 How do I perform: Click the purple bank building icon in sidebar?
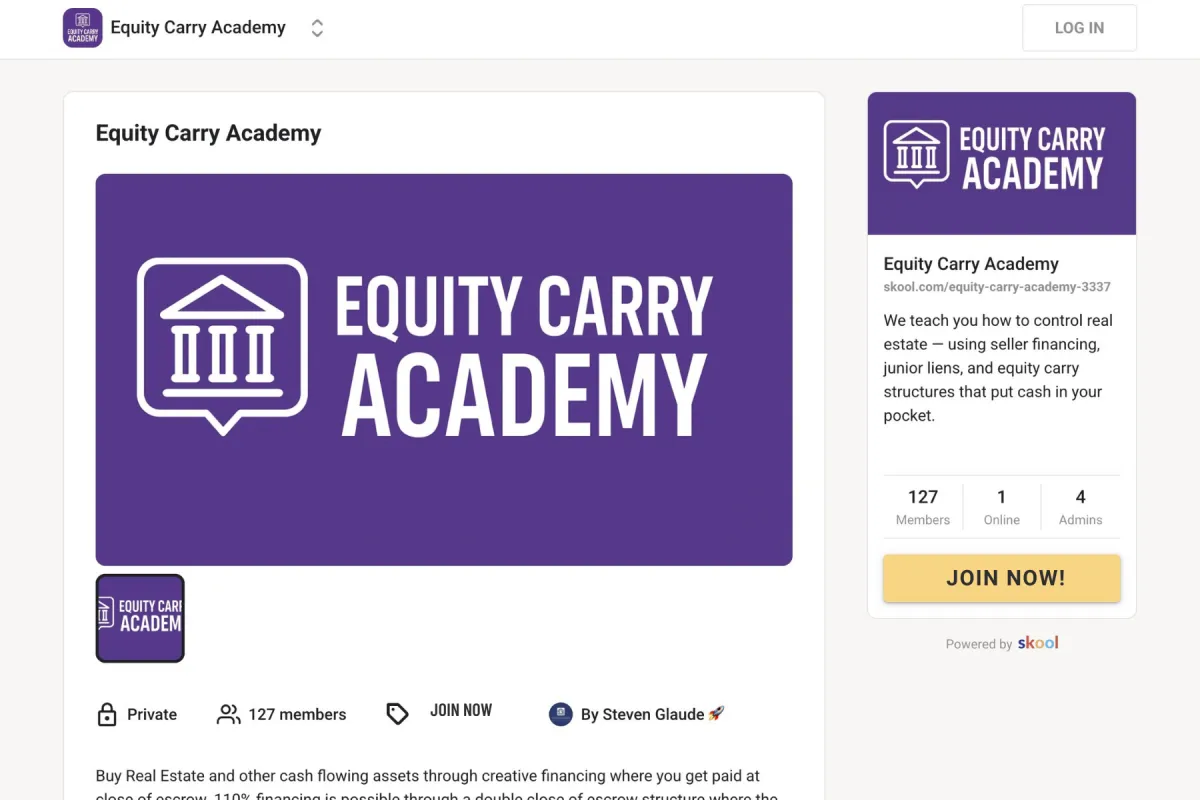tap(916, 152)
